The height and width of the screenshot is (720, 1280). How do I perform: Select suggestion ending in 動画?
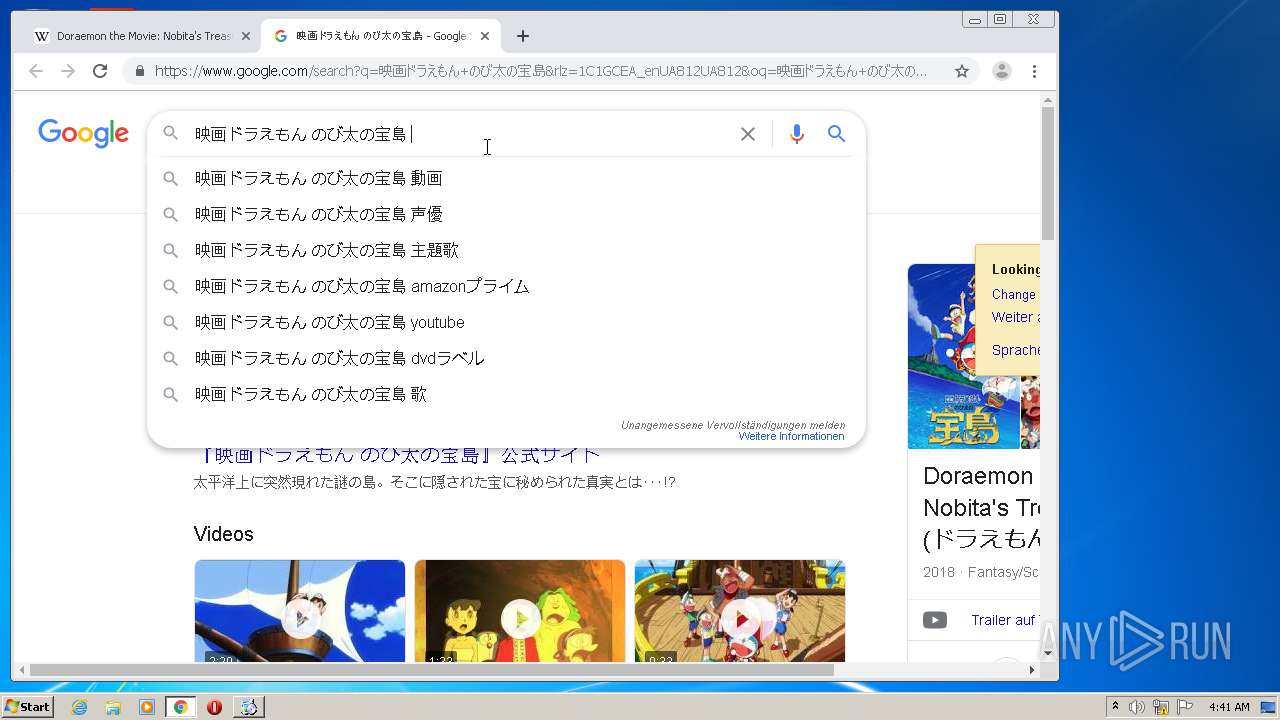(x=505, y=178)
